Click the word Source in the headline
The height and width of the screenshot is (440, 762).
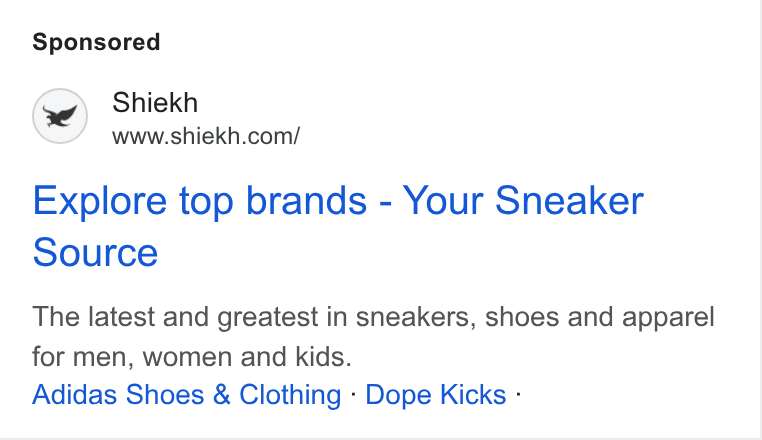tap(95, 252)
